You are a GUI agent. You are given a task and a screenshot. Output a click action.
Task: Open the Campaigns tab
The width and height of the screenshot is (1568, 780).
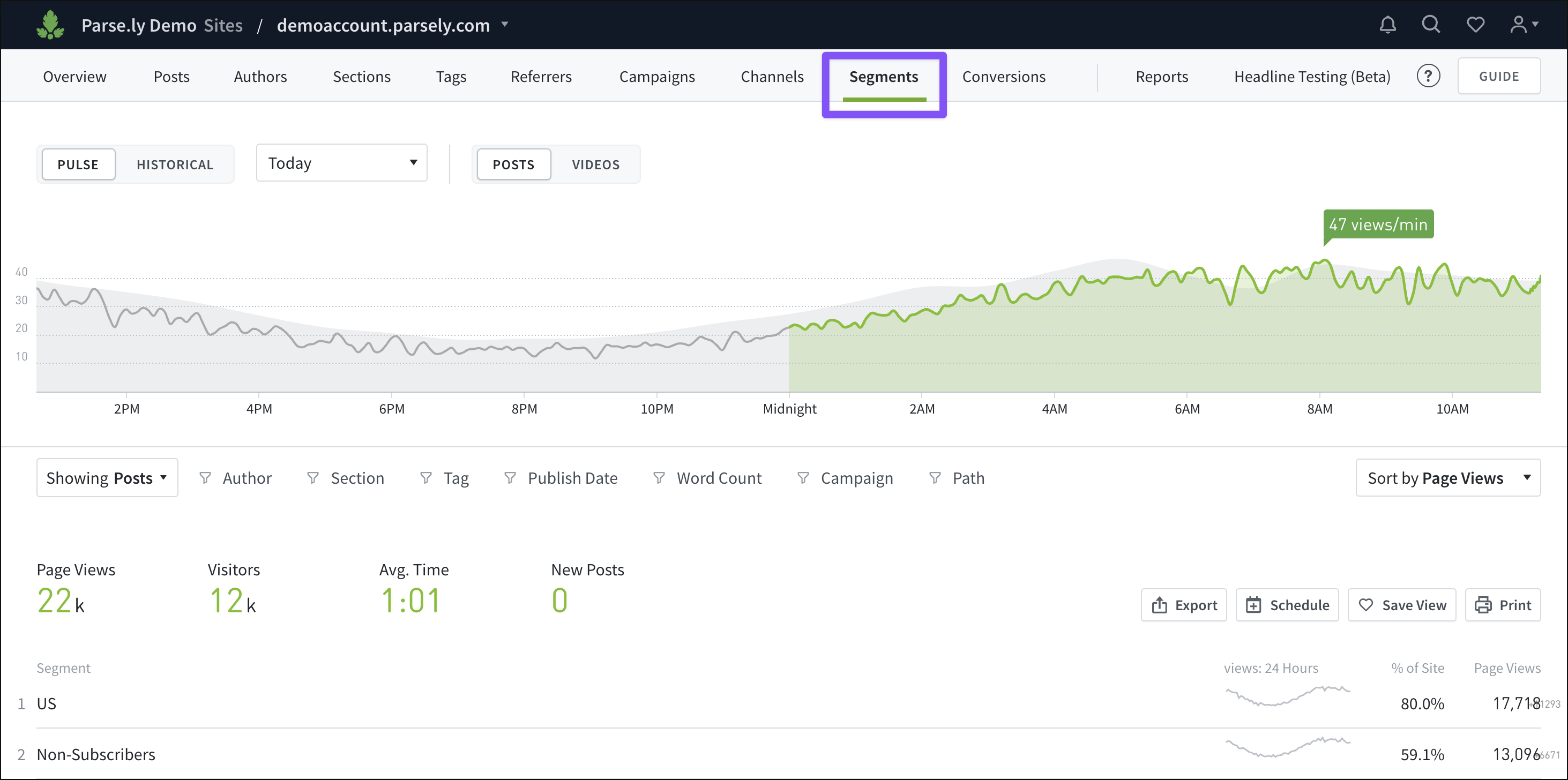(x=657, y=77)
